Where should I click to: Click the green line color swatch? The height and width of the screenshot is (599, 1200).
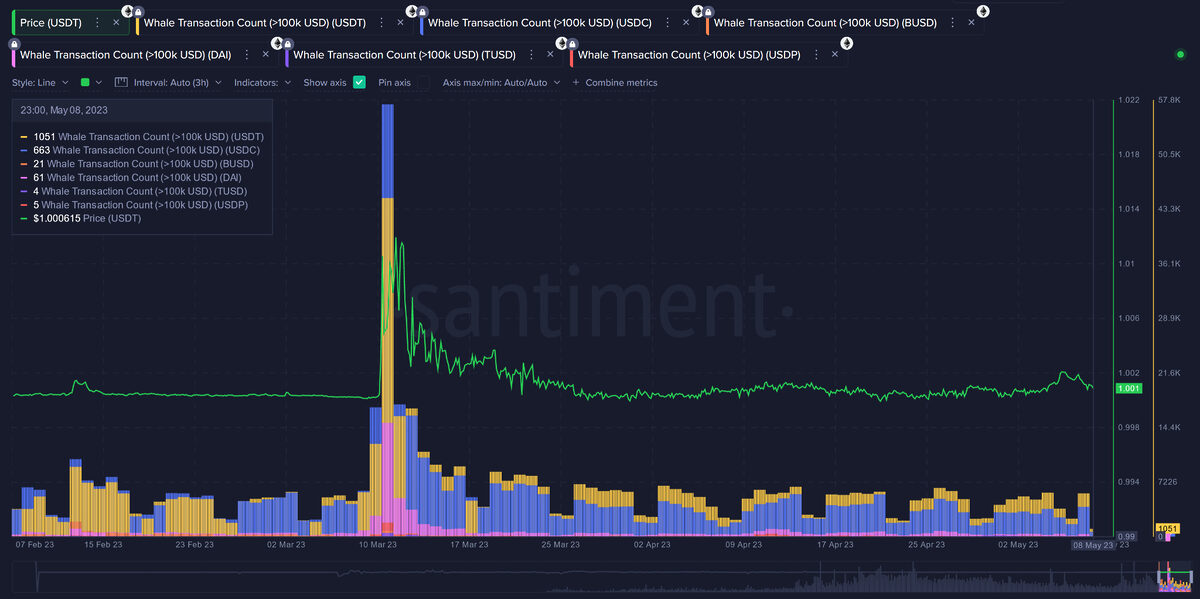click(x=84, y=82)
